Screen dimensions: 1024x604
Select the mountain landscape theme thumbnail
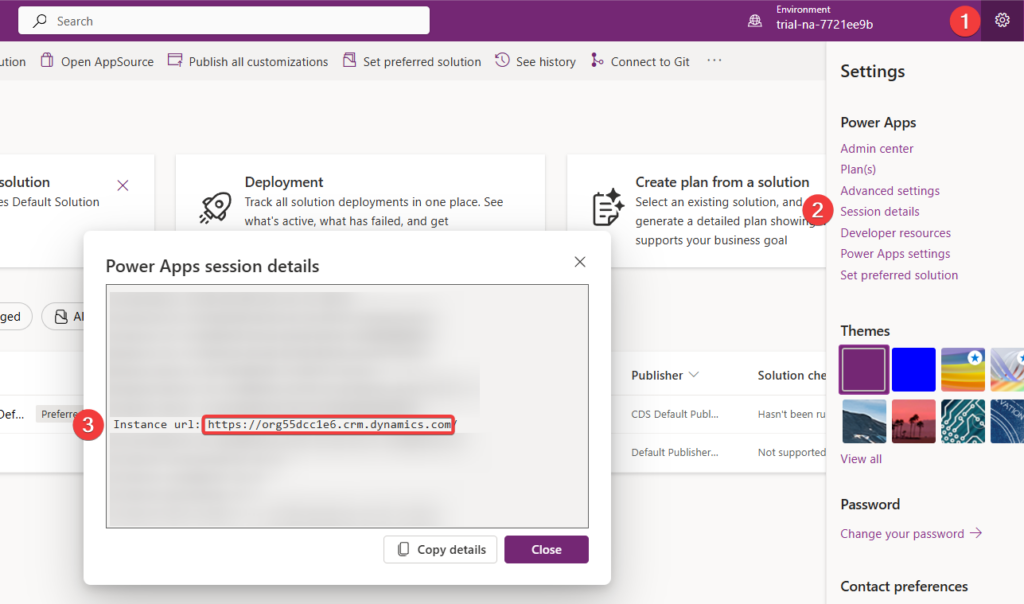(863, 422)
